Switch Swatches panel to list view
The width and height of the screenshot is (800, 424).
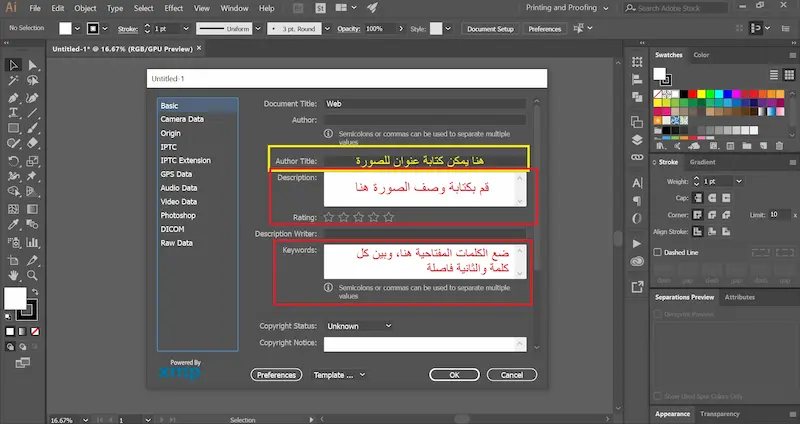(774, 75)
